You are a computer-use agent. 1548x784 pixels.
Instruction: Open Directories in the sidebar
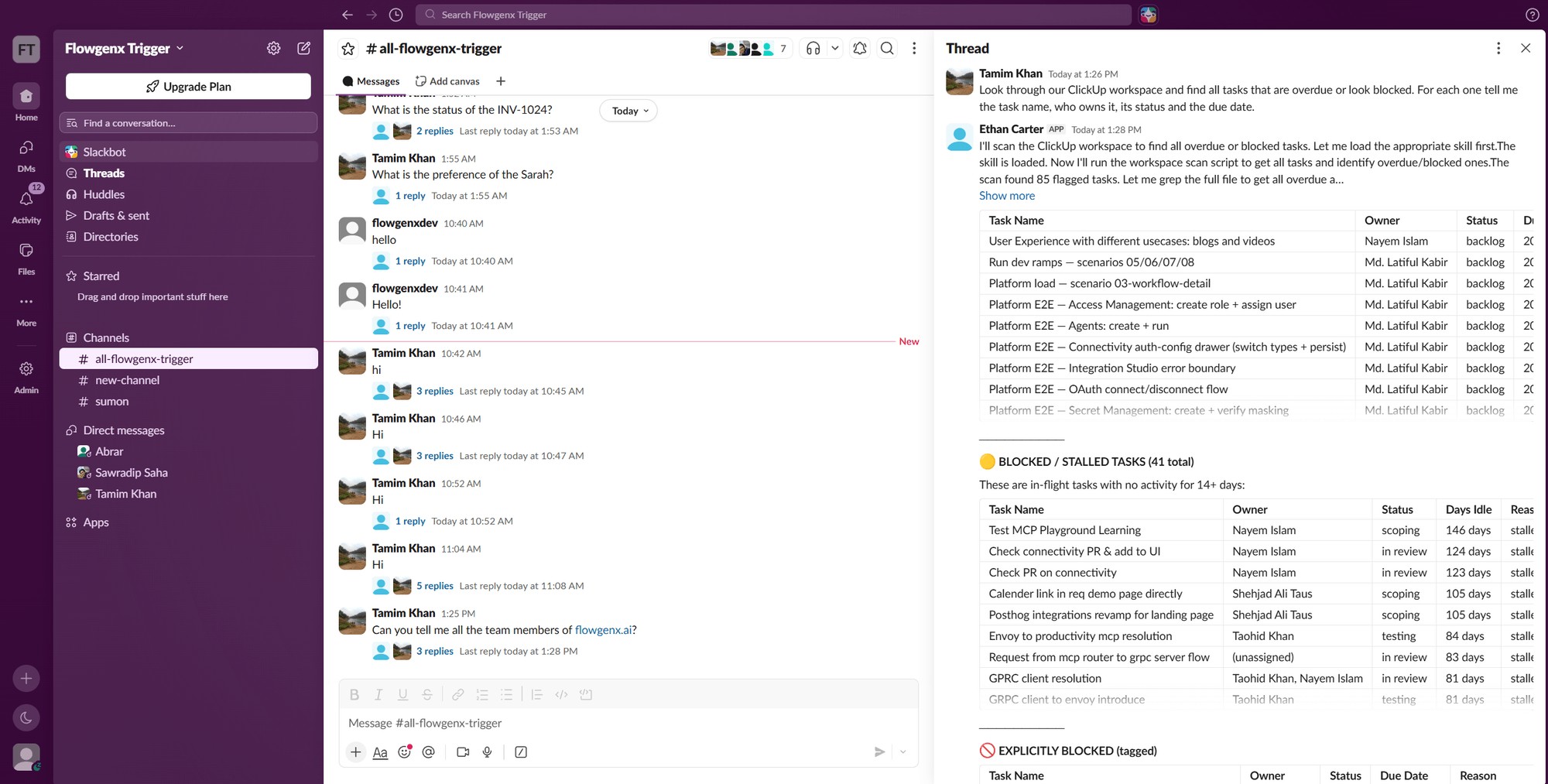coord(188,237)
